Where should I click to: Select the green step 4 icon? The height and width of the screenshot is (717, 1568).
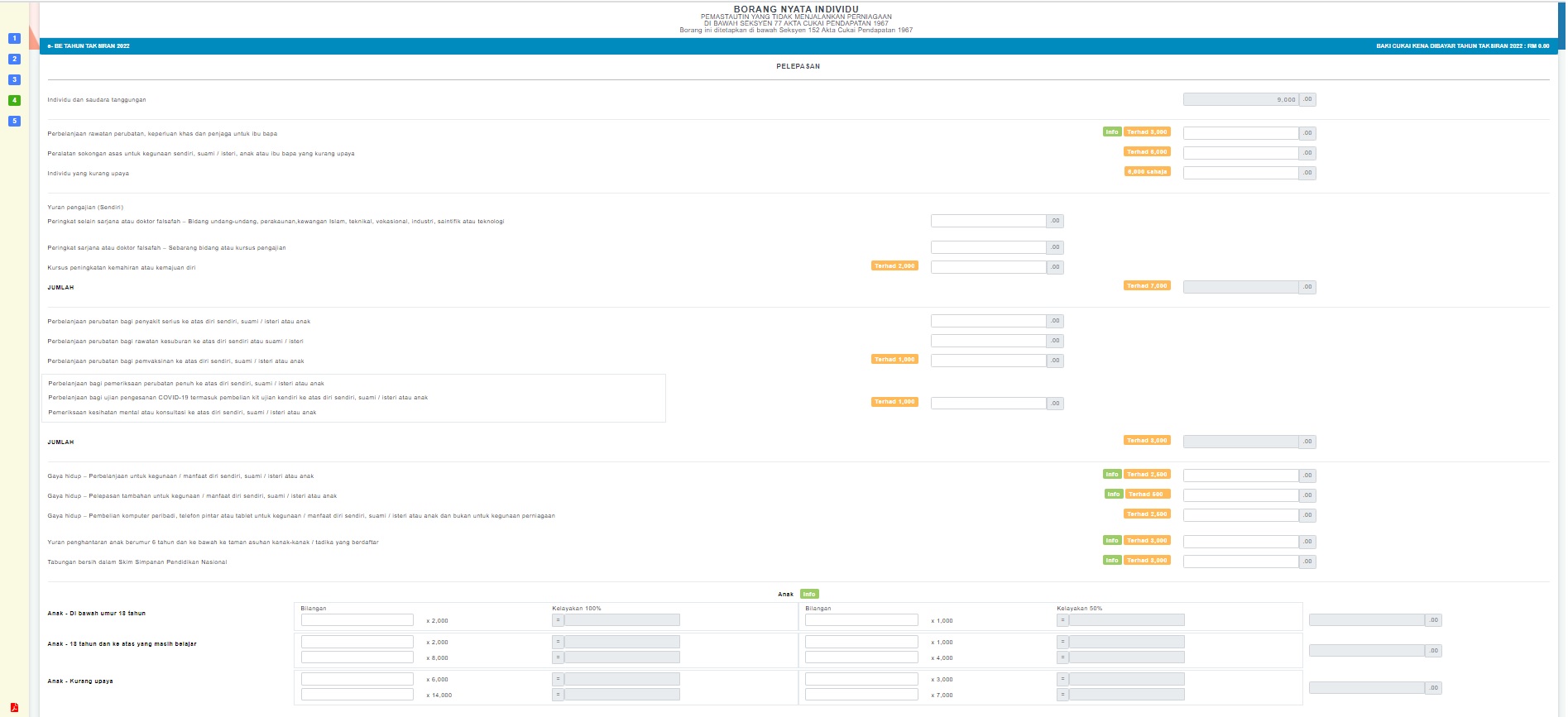14,100
